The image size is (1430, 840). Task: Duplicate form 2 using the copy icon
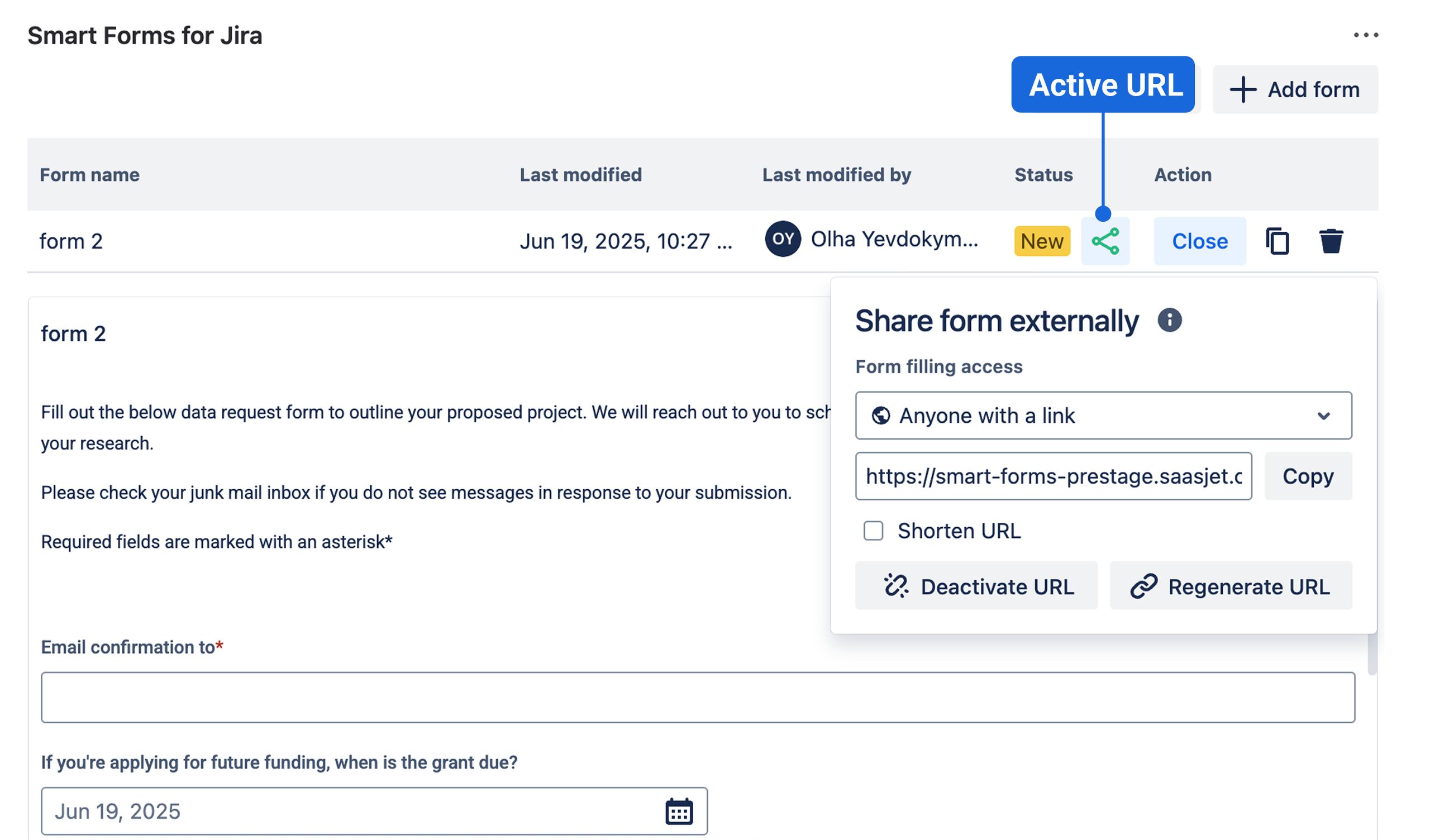[x=1278, y=241]
